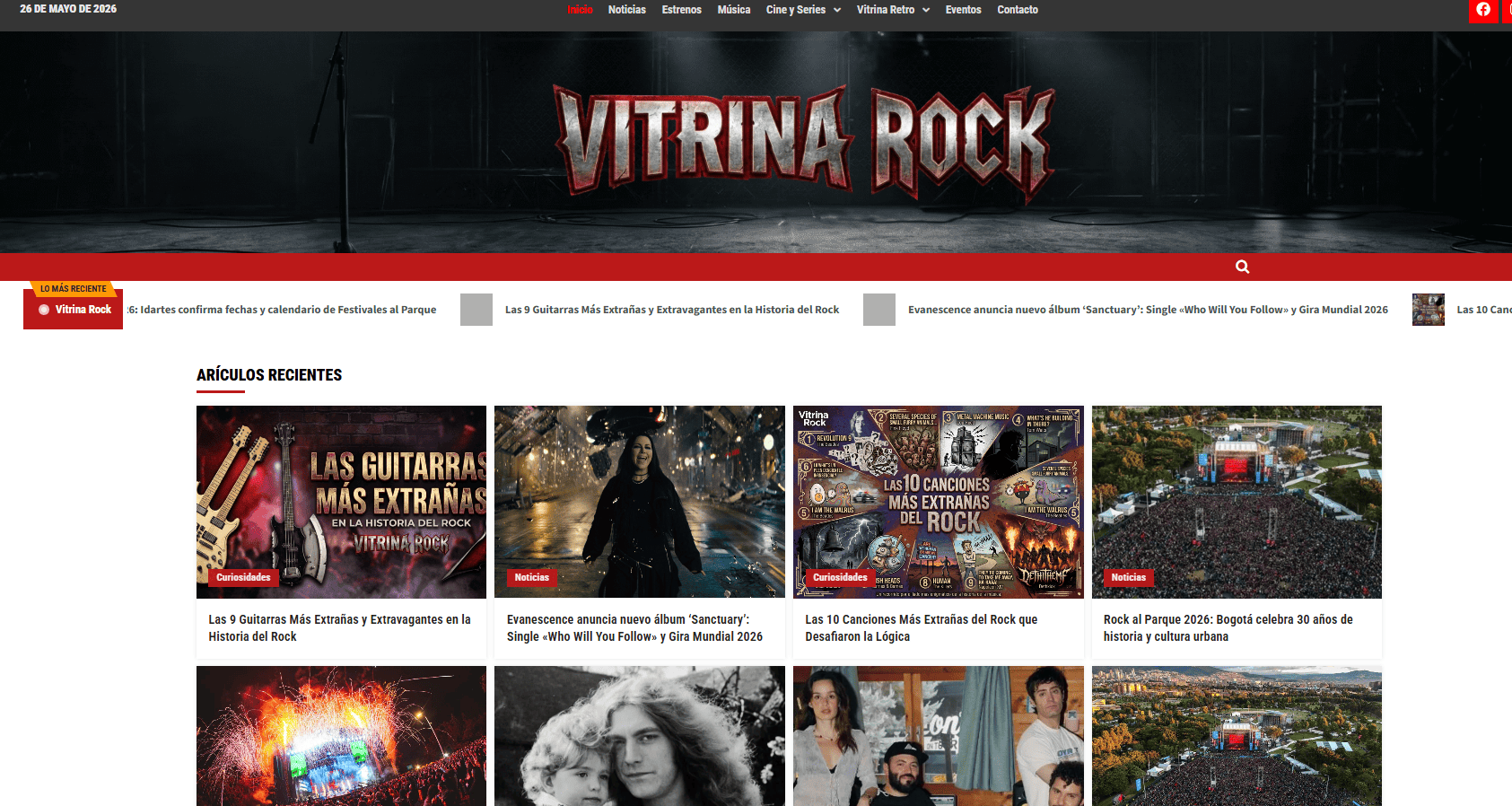Open the fireworks concert stage thumbnail

(341, 736)
